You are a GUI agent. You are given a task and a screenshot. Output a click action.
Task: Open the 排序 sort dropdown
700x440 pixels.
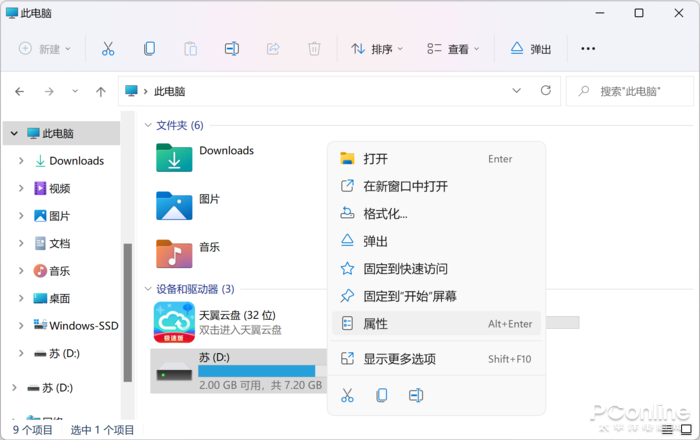tap(377, 49)
